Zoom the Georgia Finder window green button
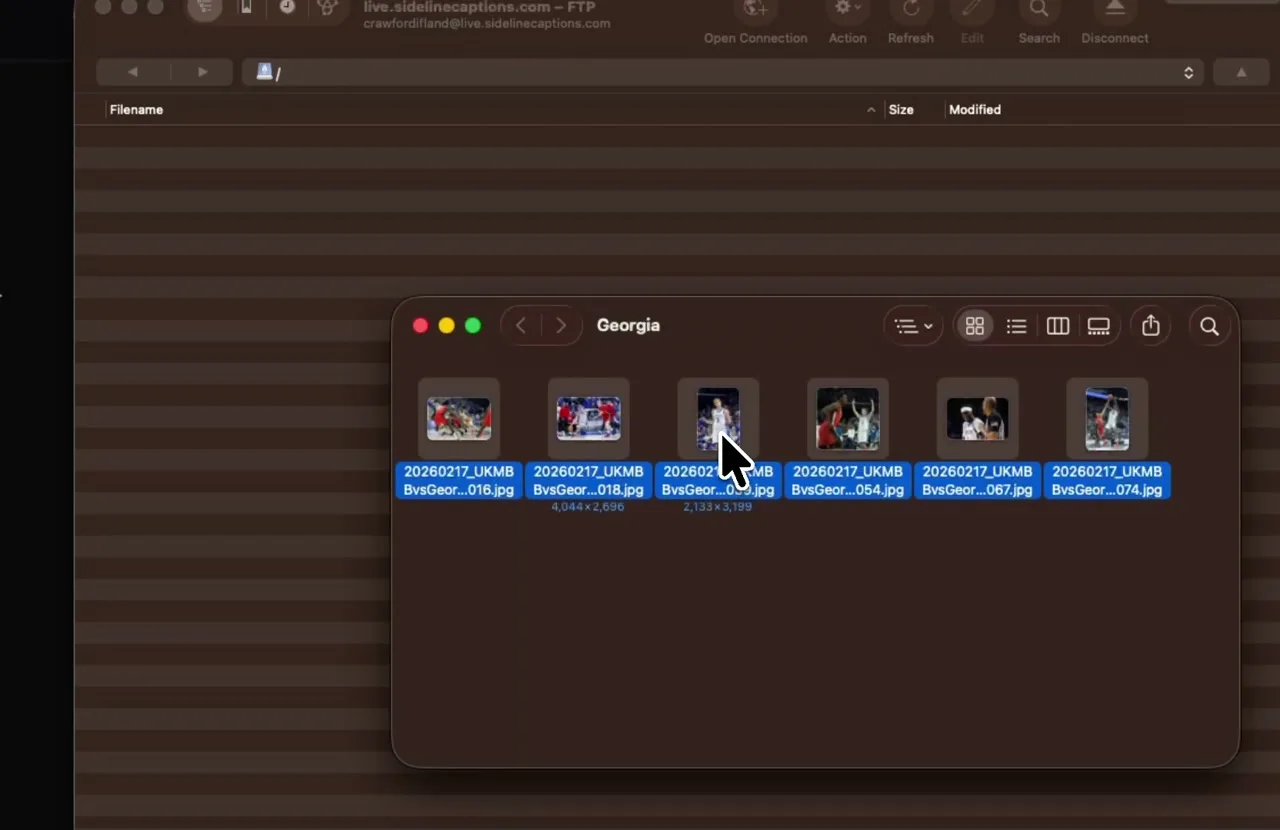1280x830 pixels. tap(473, 326)
